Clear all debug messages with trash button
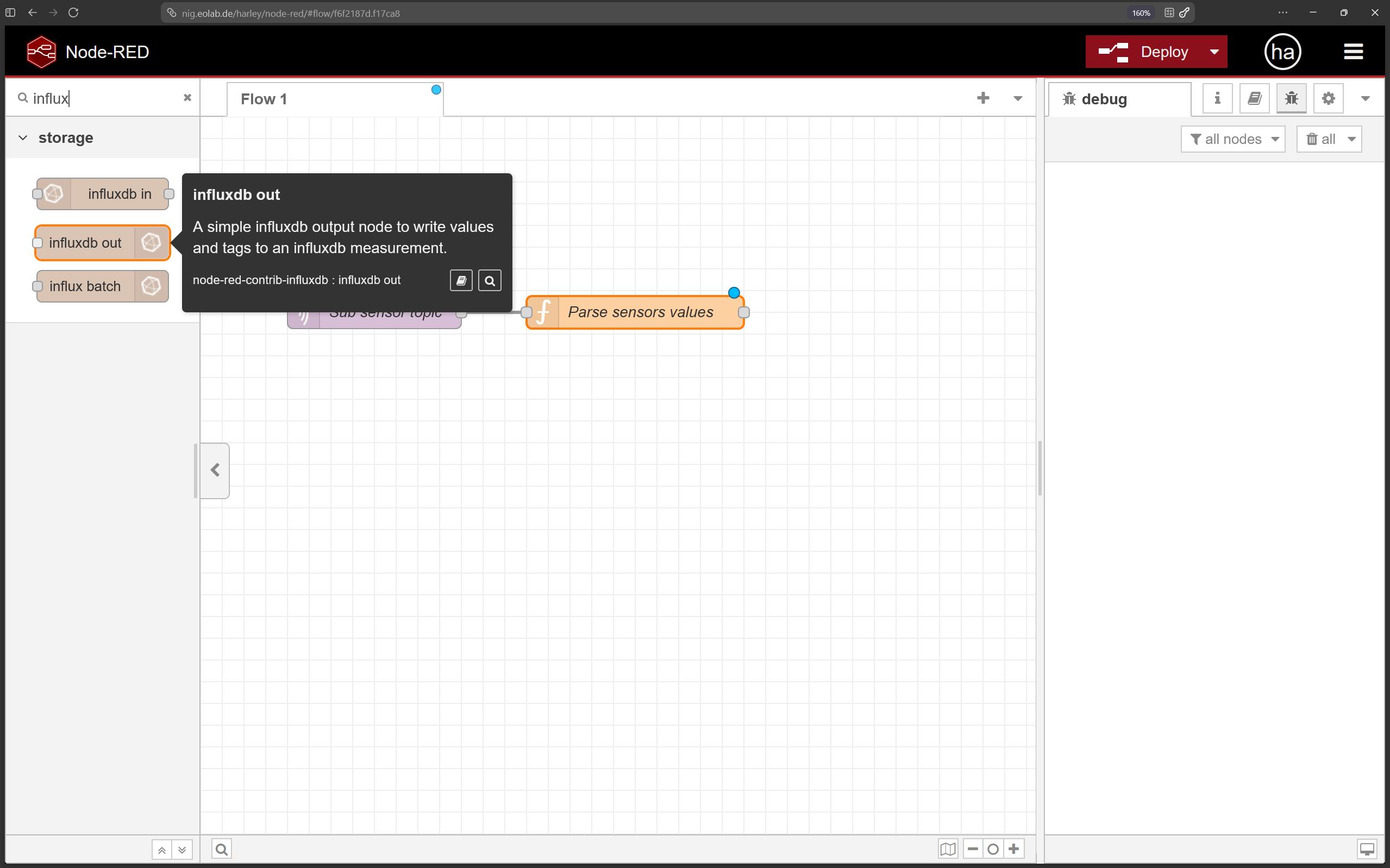The image size is (1390, 868). tap(1321, 140)
